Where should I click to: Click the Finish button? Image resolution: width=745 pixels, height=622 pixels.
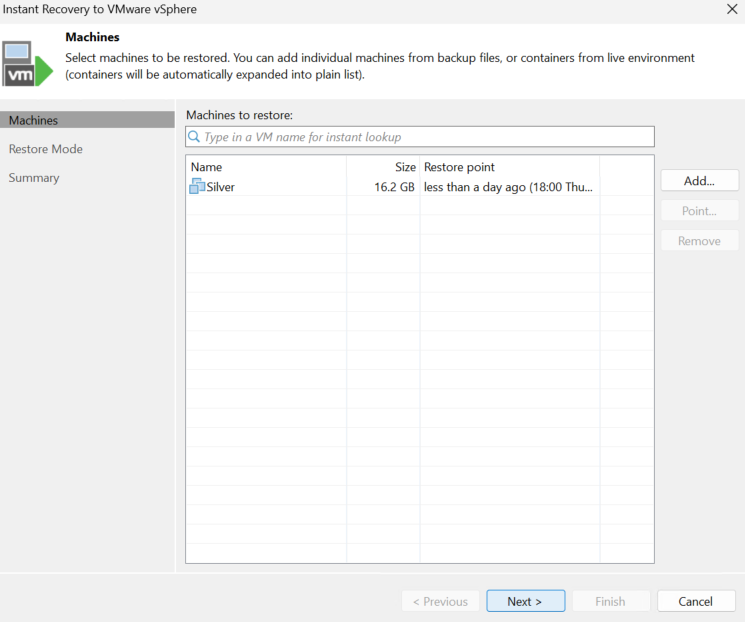[x=611, y=602]
